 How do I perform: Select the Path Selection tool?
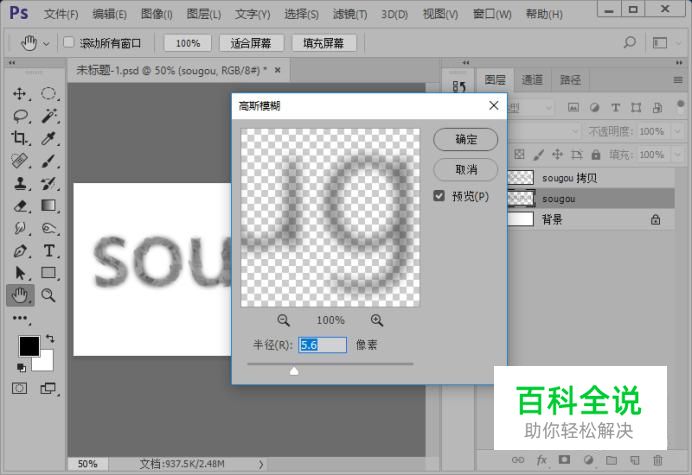pos(20,273)
